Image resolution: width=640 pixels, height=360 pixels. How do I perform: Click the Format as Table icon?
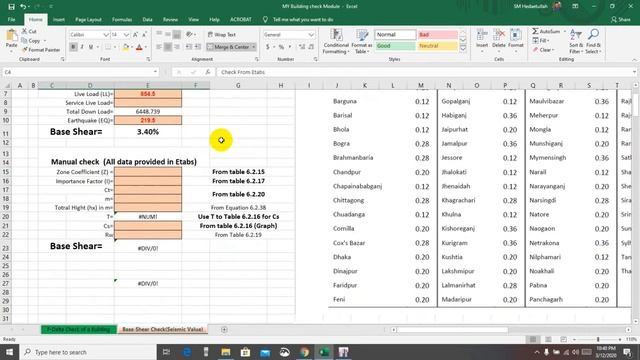361,35
